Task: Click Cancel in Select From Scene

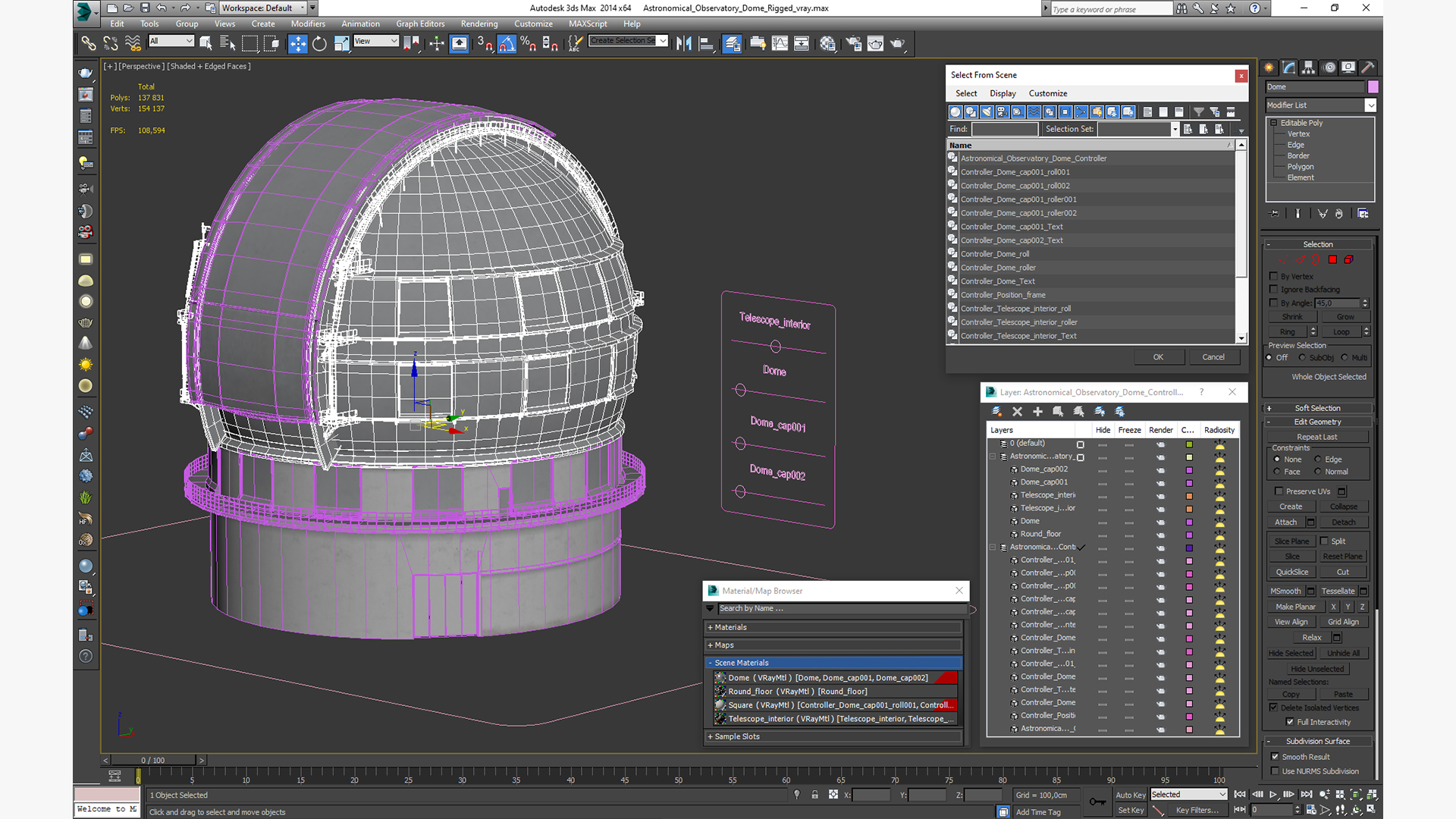Action: tap(1213, 357)
